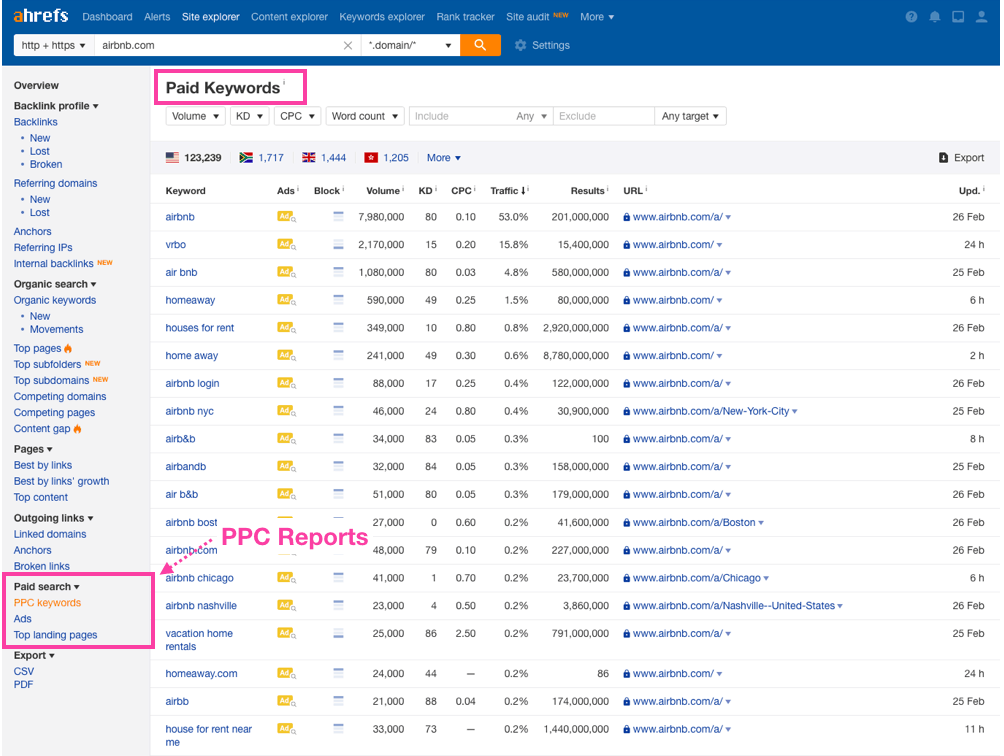The image size is (1004, 756).
Task: Click the ahrefs logo
Action: pyautogui.click(x=41, y=15)
